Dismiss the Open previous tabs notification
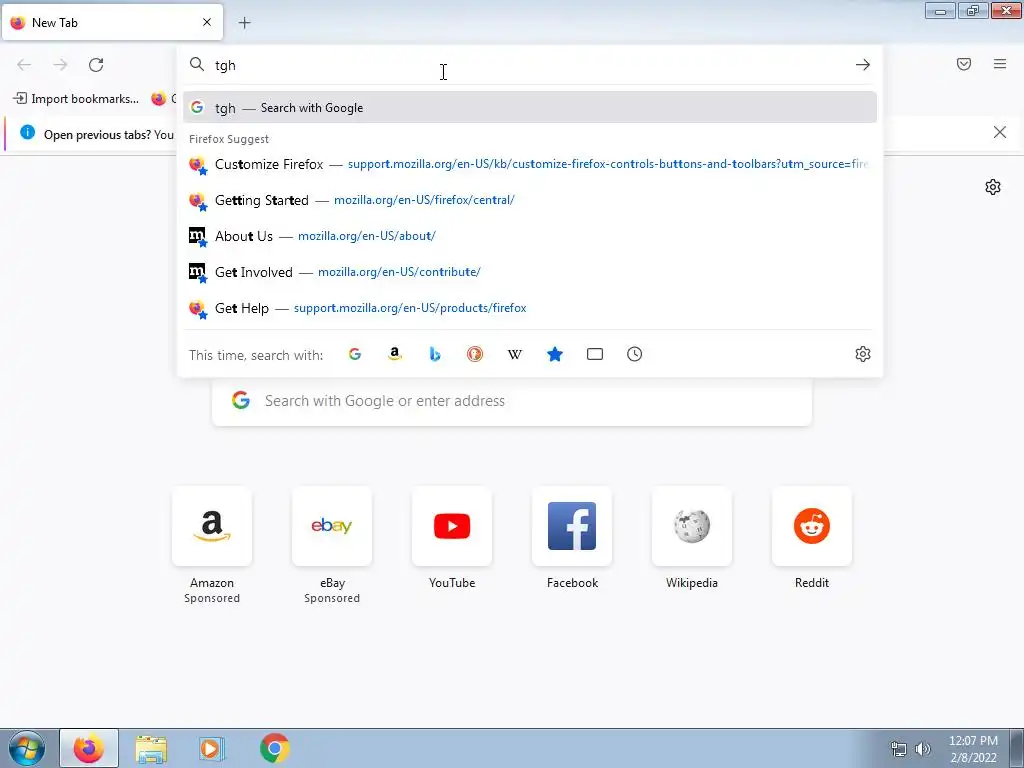The width and height of the screenshot is (1024, 768). coord(999,133)
